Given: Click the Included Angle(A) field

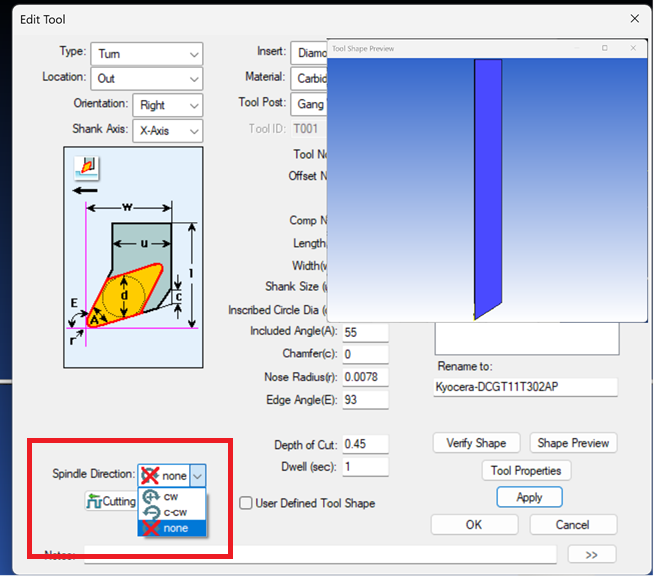Looking at the screenshot, I should (x=365, y=332).
